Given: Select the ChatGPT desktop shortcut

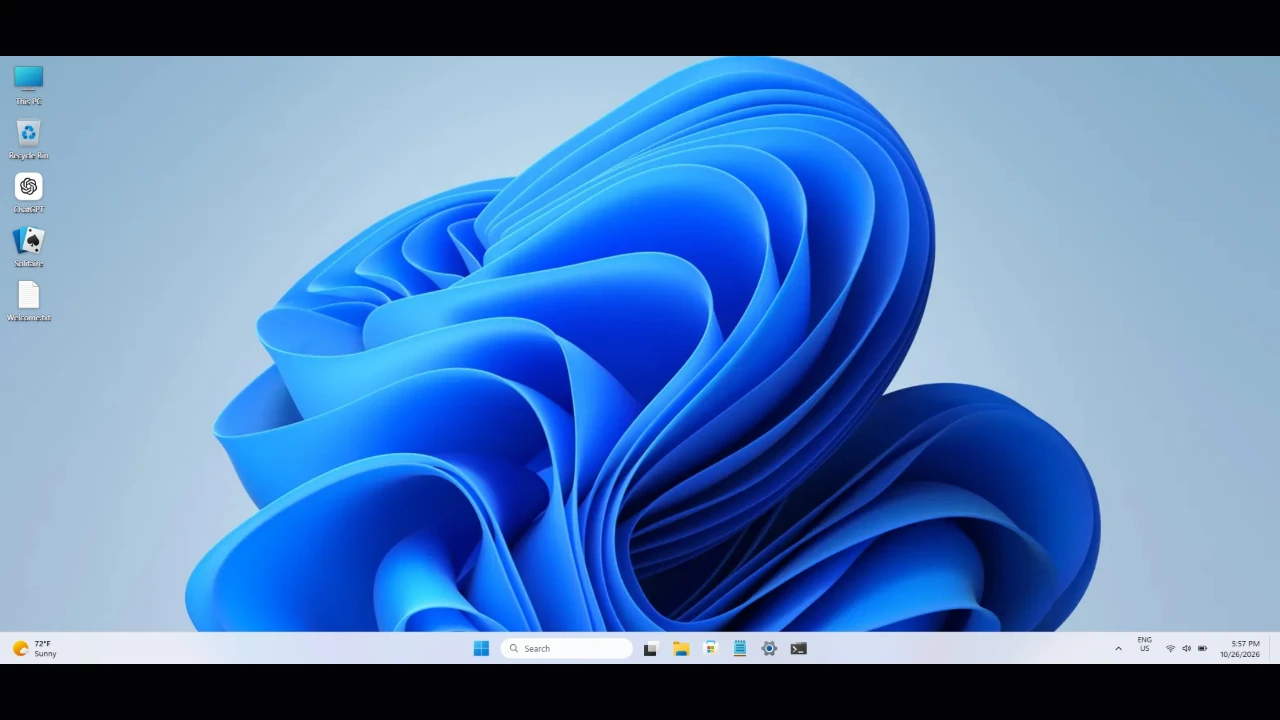Looking at the screenshot, I should 28,193.
